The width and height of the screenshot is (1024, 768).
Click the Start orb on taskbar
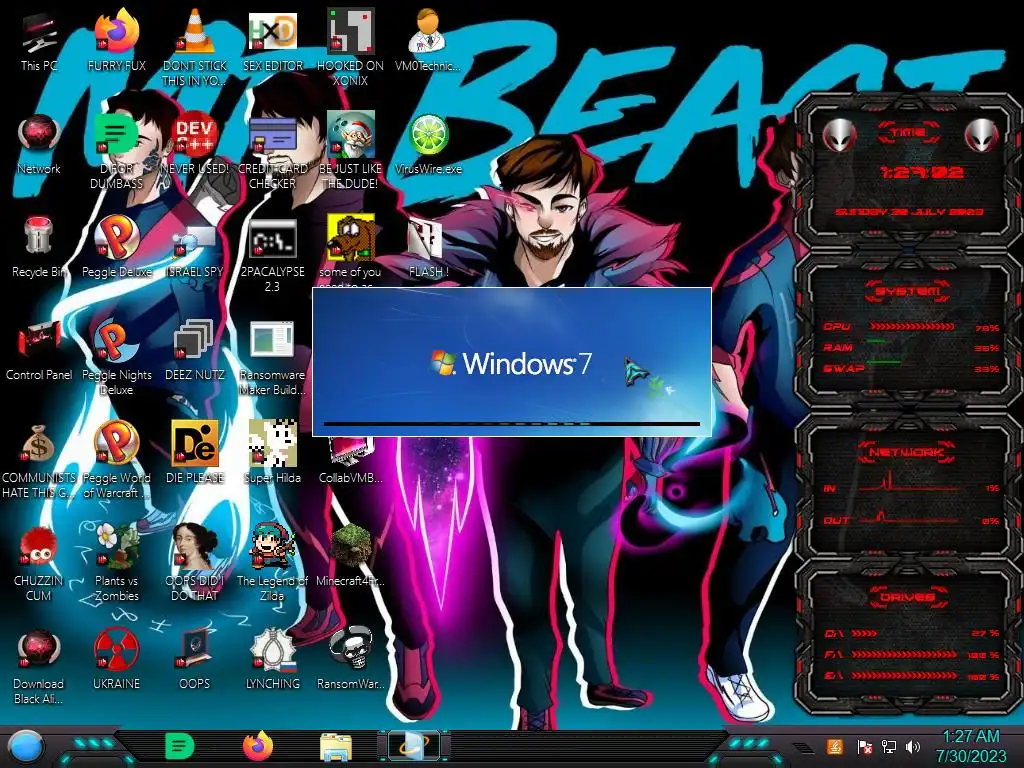(x=24, y=746)
